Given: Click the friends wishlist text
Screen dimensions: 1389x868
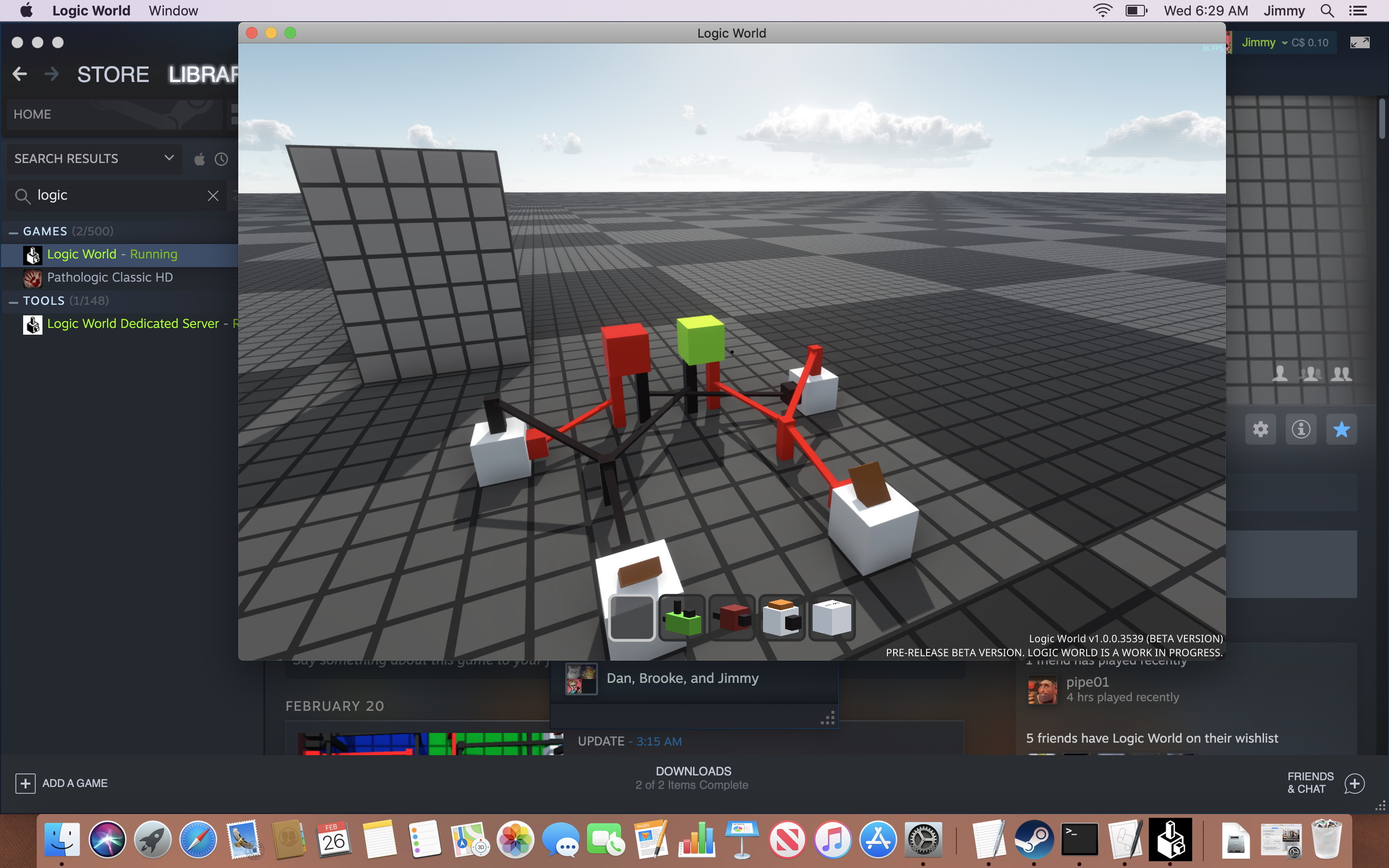Looking at the screenshot, I should [1152, 738].
